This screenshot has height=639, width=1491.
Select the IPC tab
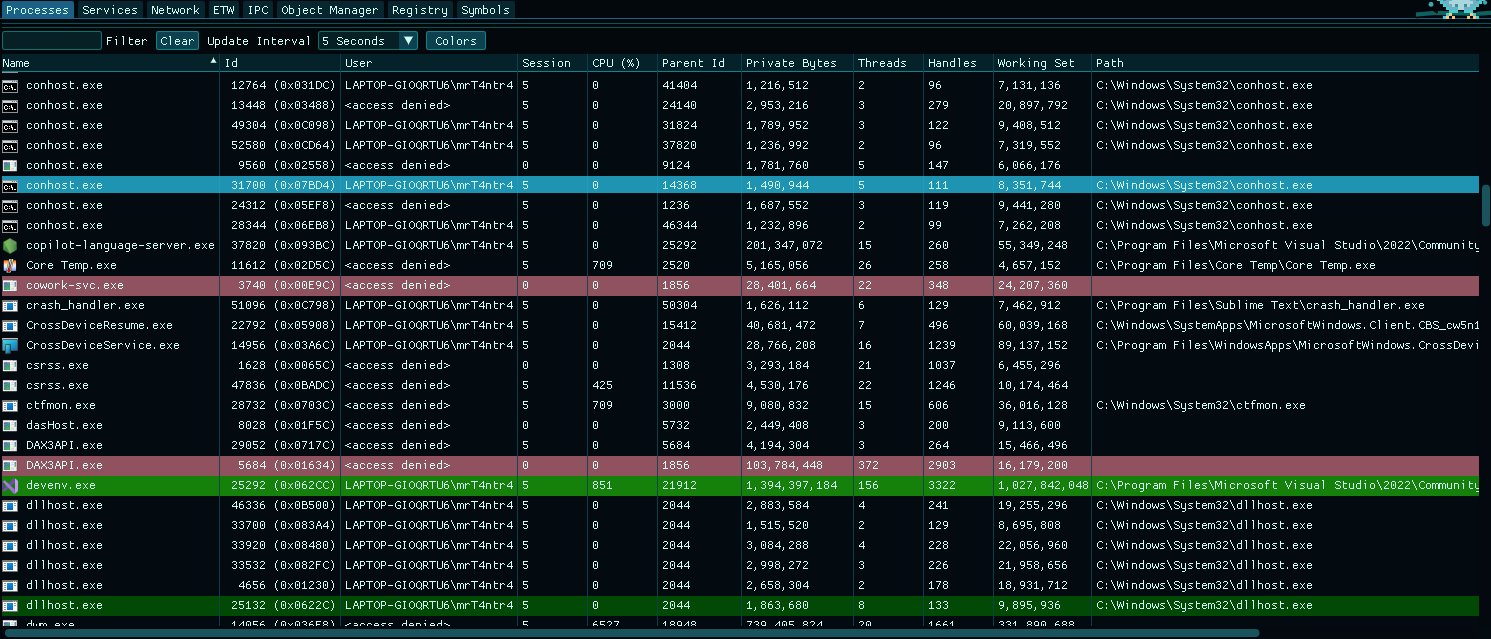258,10
